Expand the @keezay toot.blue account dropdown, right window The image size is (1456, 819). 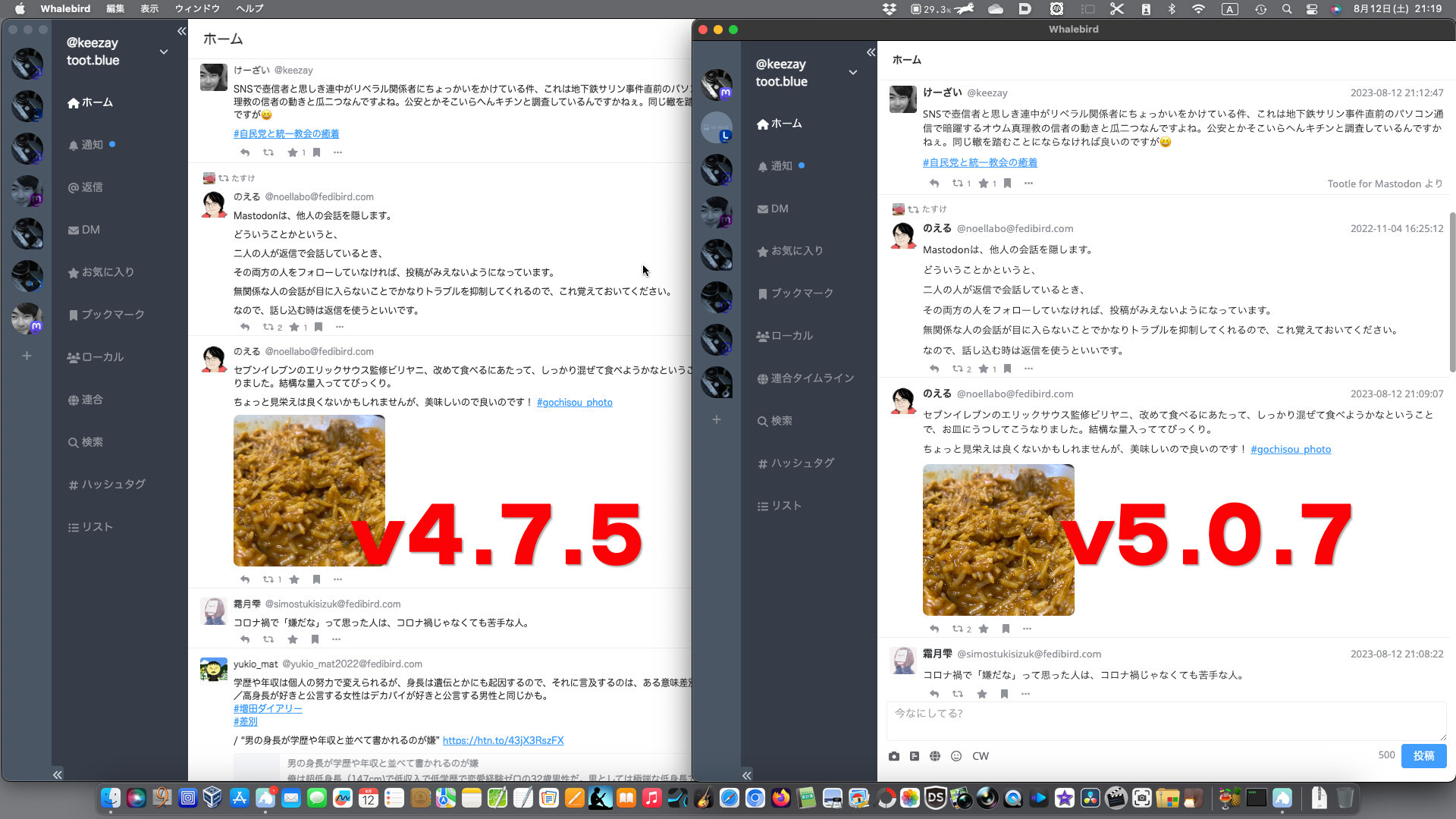[x=853, y=73]
